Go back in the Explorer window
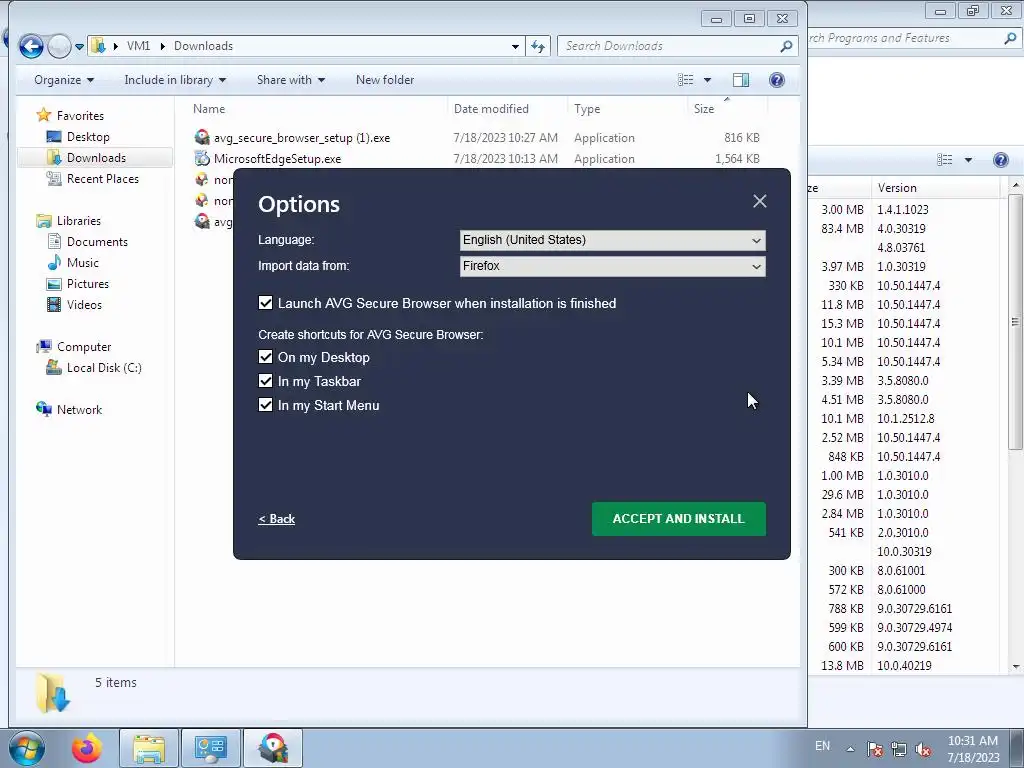The height and width of the screenshot is (768, 1024). (x=31, y=46)
